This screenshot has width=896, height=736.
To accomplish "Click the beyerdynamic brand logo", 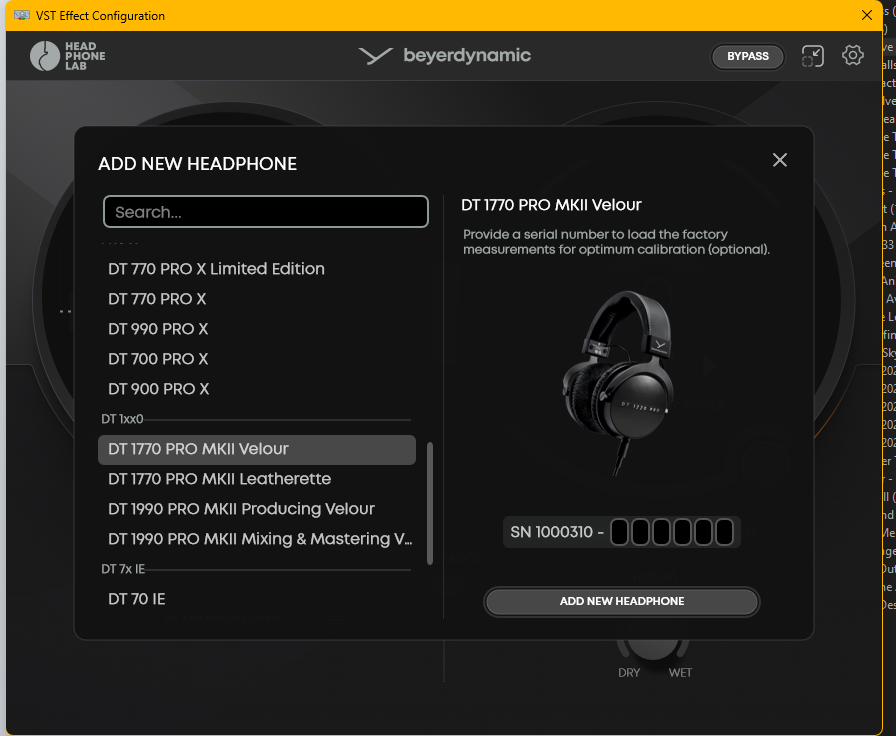I will coord(445,56).
